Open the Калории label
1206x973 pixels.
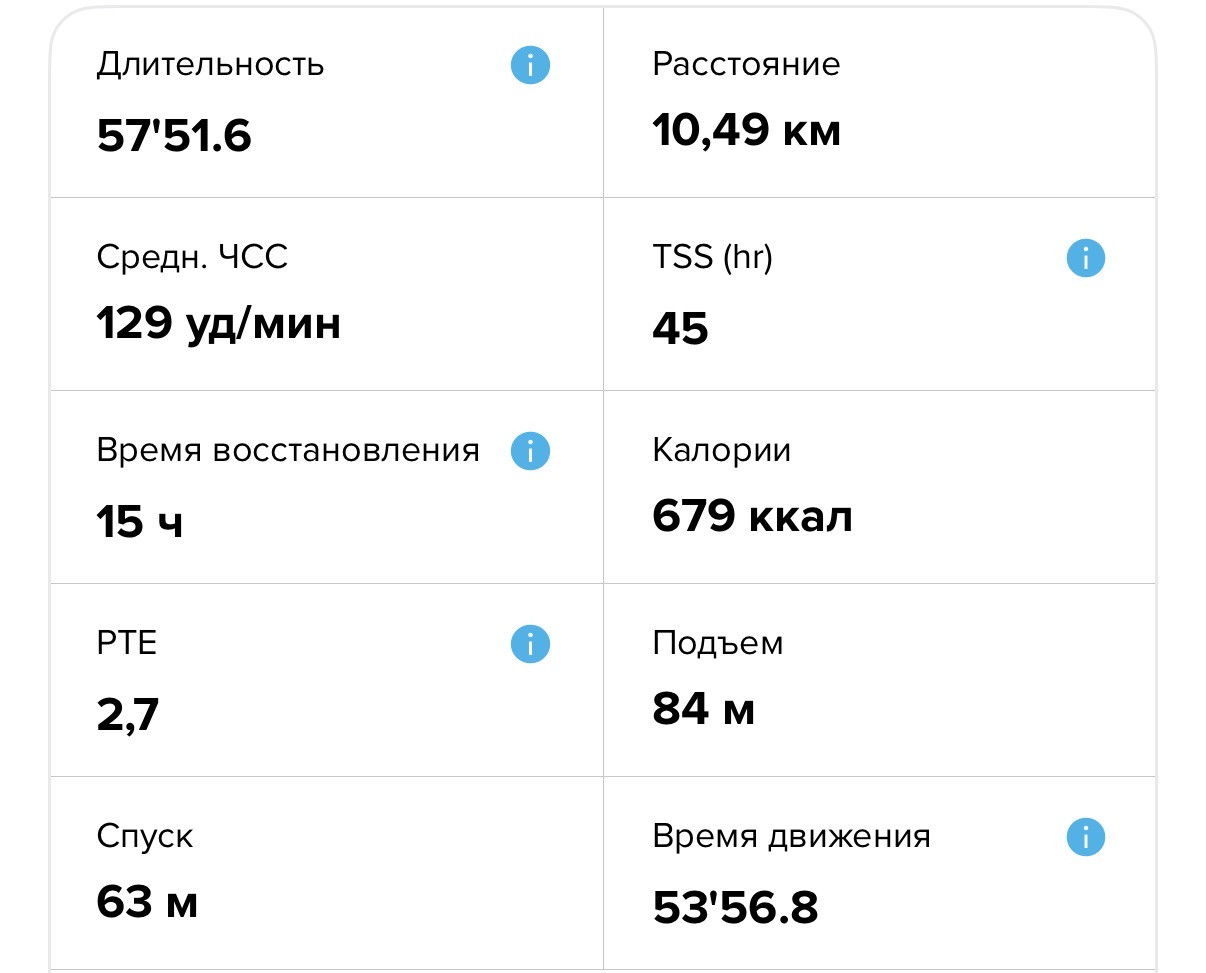point(722,451)
